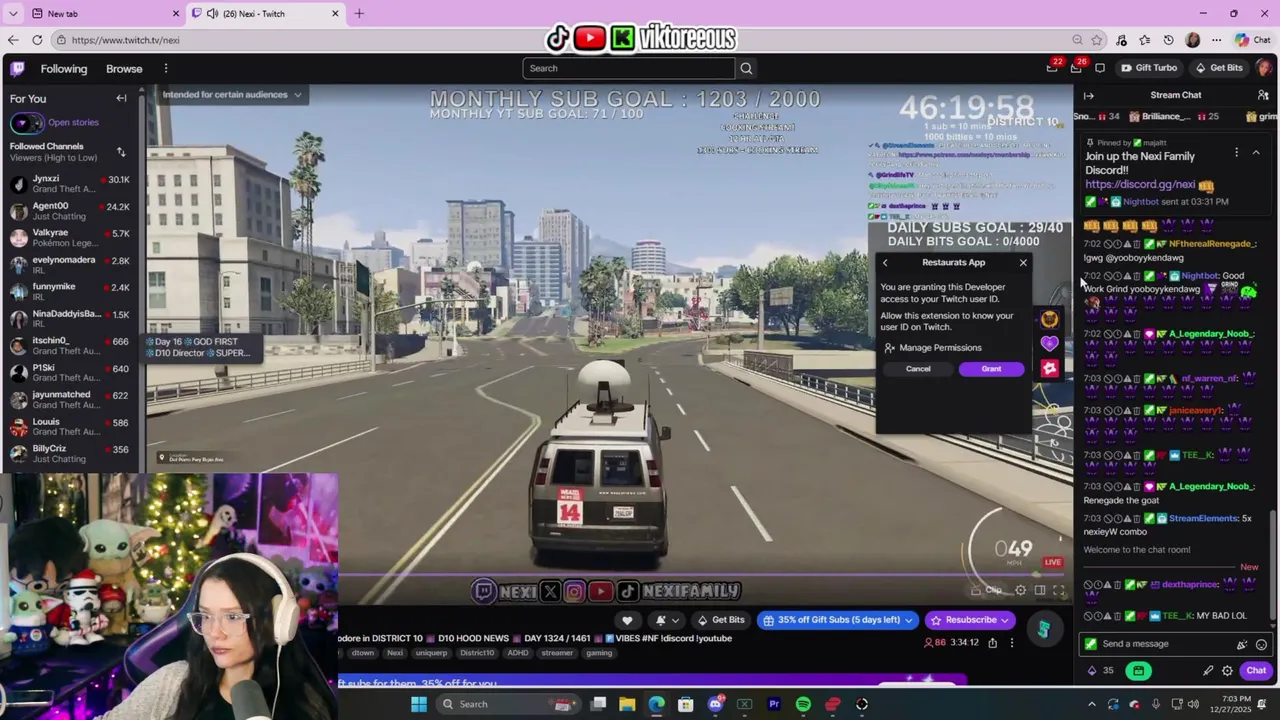Image resolution: width=1280 pixels, height=720 pixels.
Task: Click the green channel points chest
Action: point(1138,670)
